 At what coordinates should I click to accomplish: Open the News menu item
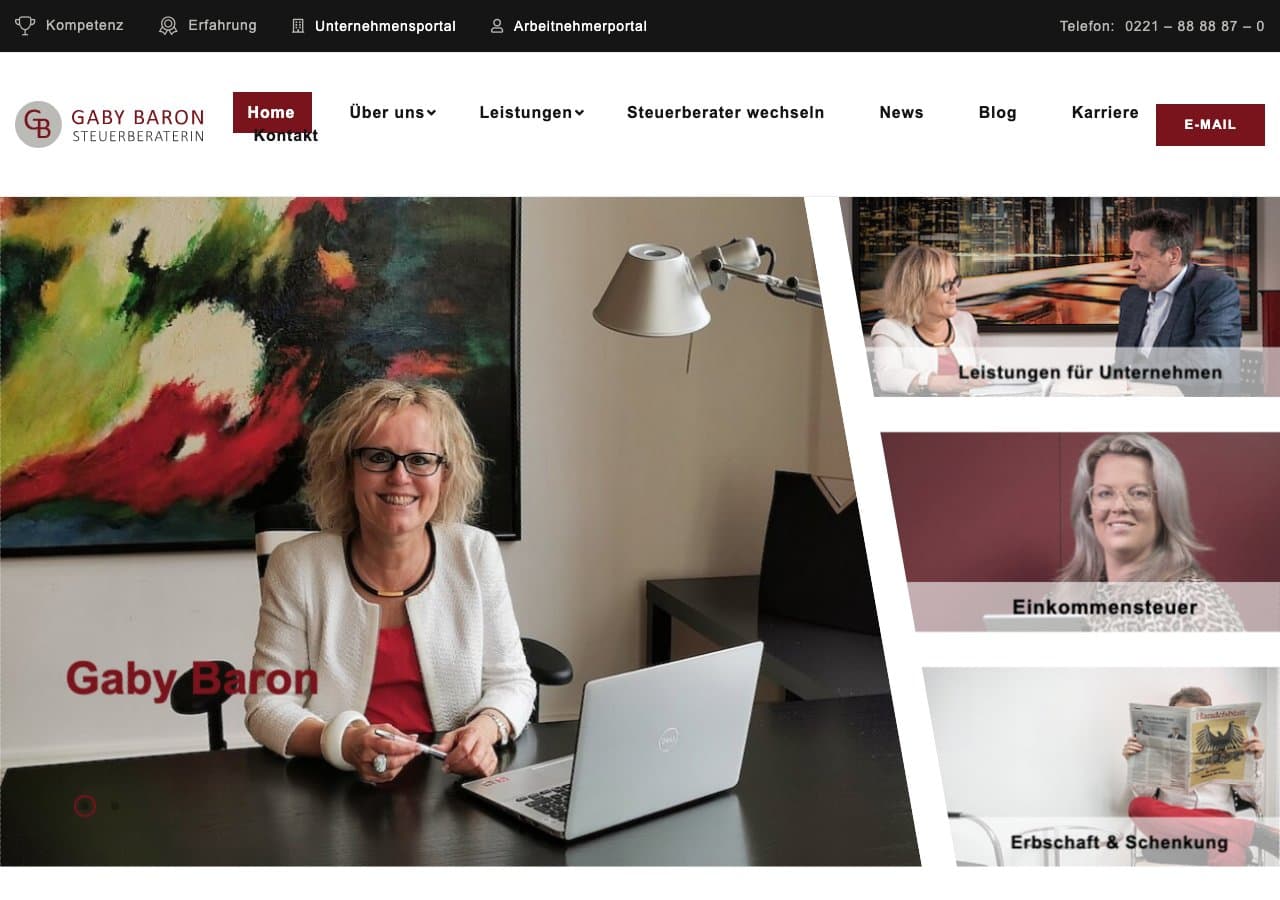(x=901, y=112)
